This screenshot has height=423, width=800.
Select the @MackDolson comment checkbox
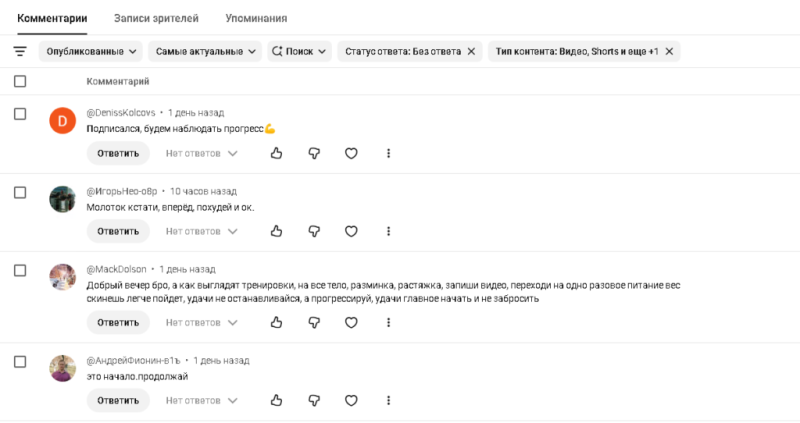[20, 270]
